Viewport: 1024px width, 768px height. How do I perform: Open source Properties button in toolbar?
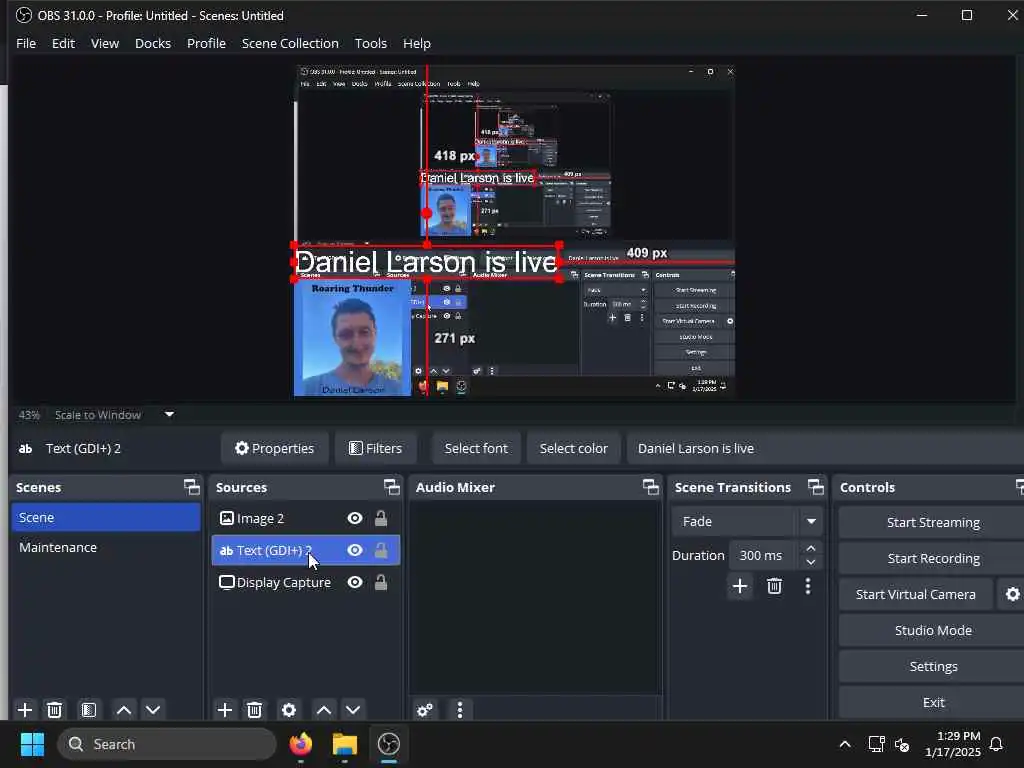tap(274, 448)
